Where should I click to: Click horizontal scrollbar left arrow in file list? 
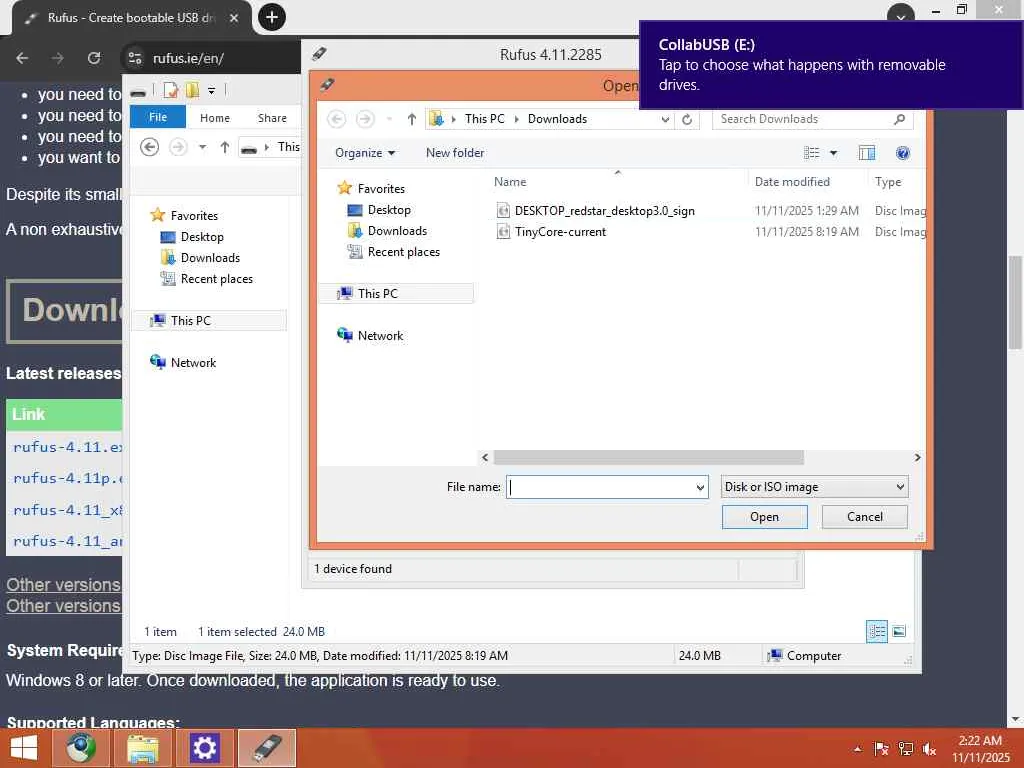485,457
